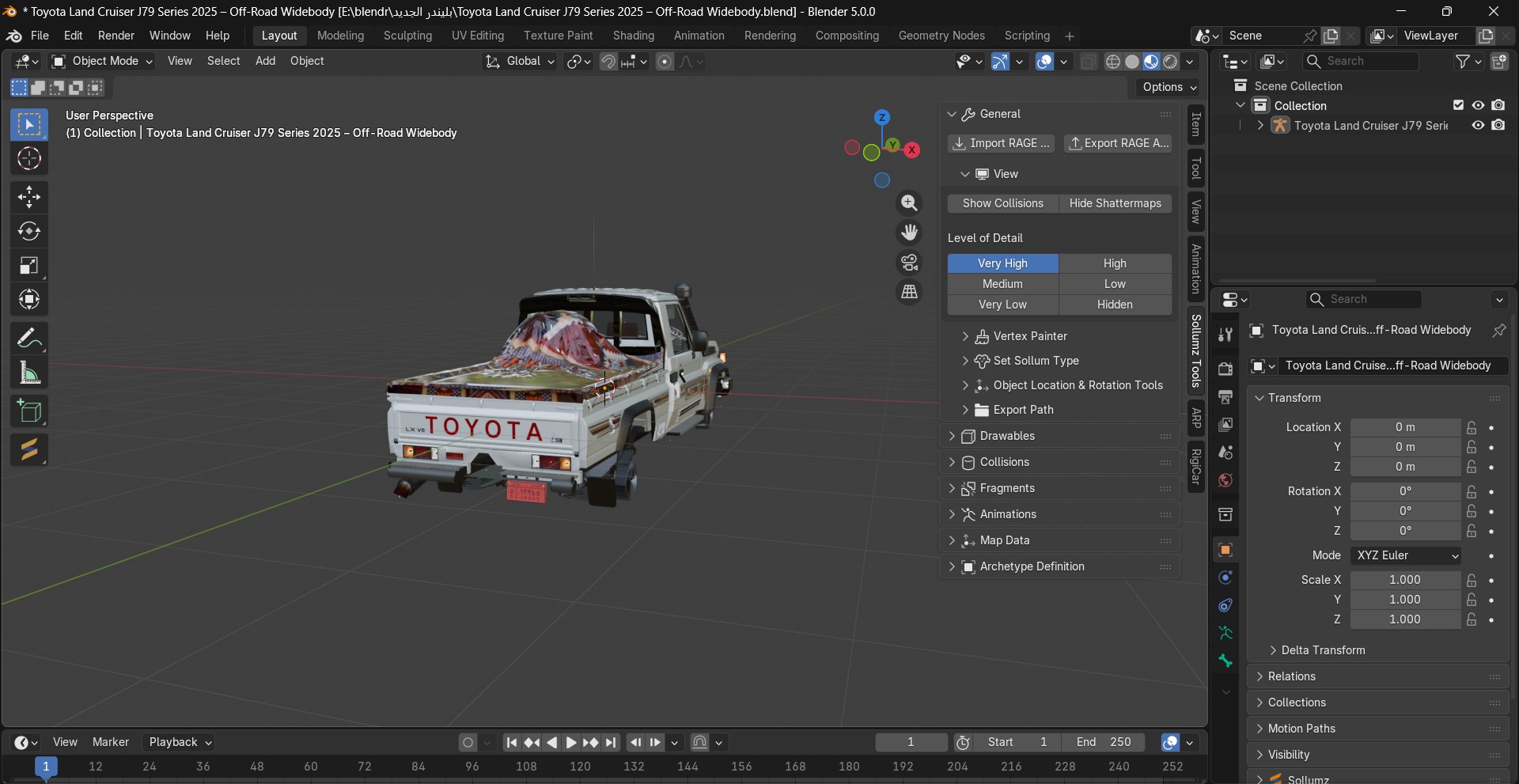Switch perspective/orthographic grid icon
1519x784 pixels.
(910, 292)
